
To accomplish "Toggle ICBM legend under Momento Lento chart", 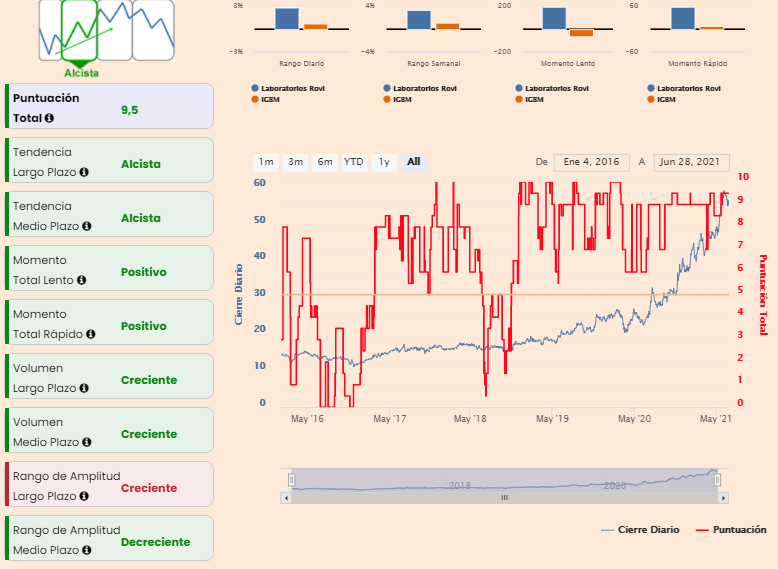I will (529, 100).
